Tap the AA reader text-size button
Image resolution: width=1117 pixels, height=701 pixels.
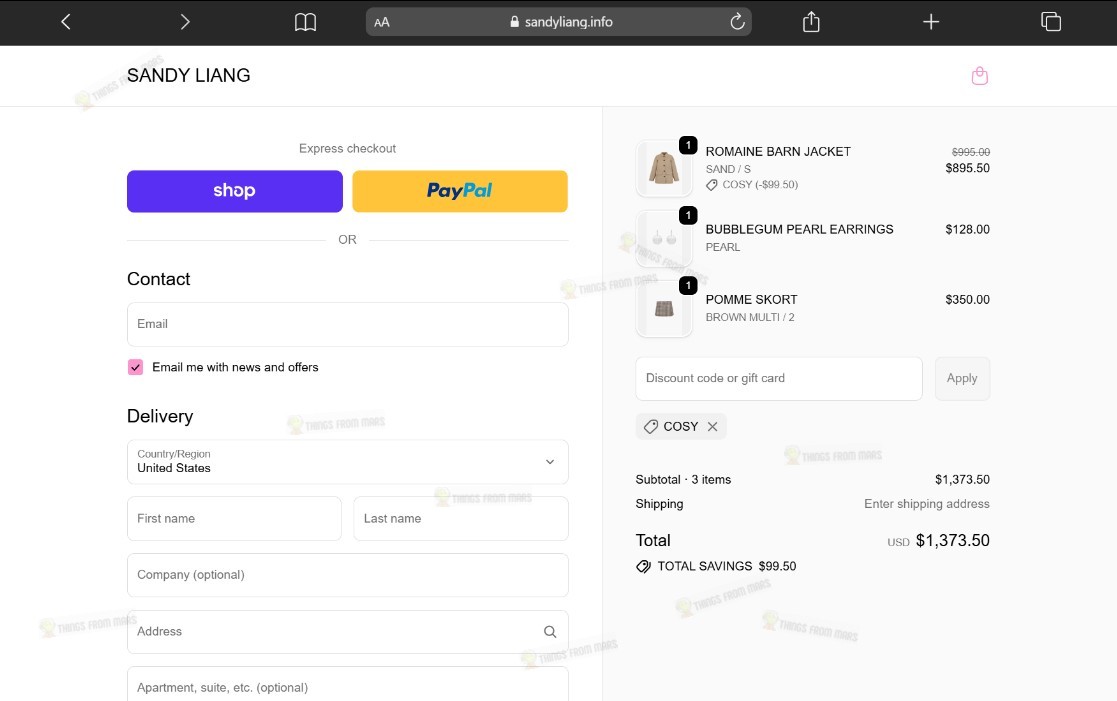point(382,22)
